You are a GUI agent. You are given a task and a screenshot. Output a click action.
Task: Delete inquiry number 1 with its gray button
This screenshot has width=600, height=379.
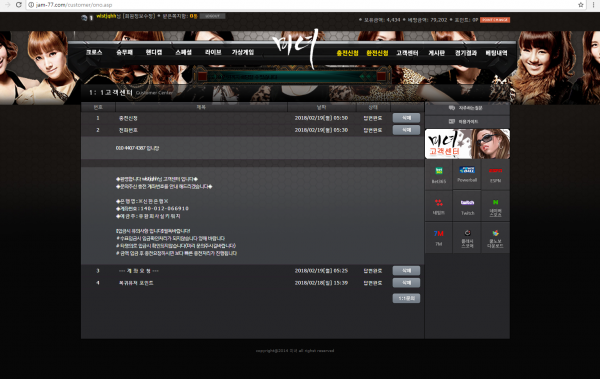(x=406, y=118)
